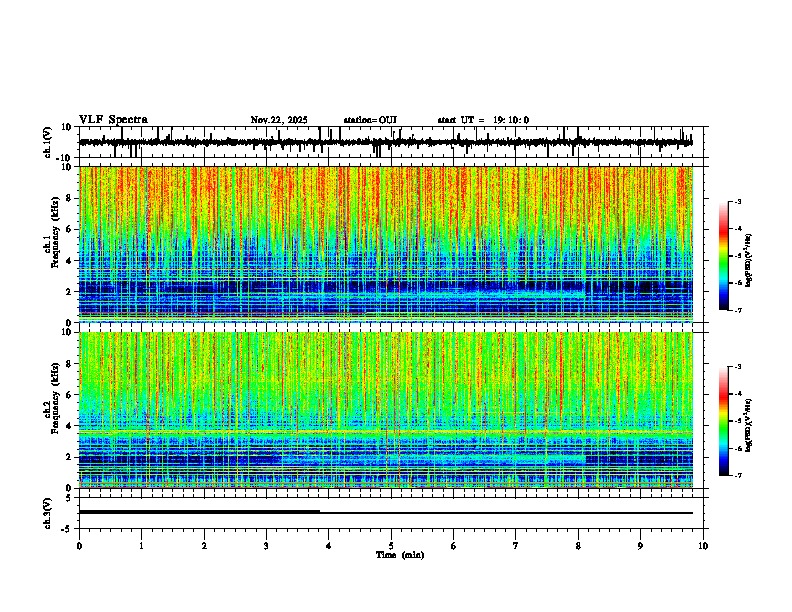Click inside the ch.1 spectrogram panel

(386, 244)
